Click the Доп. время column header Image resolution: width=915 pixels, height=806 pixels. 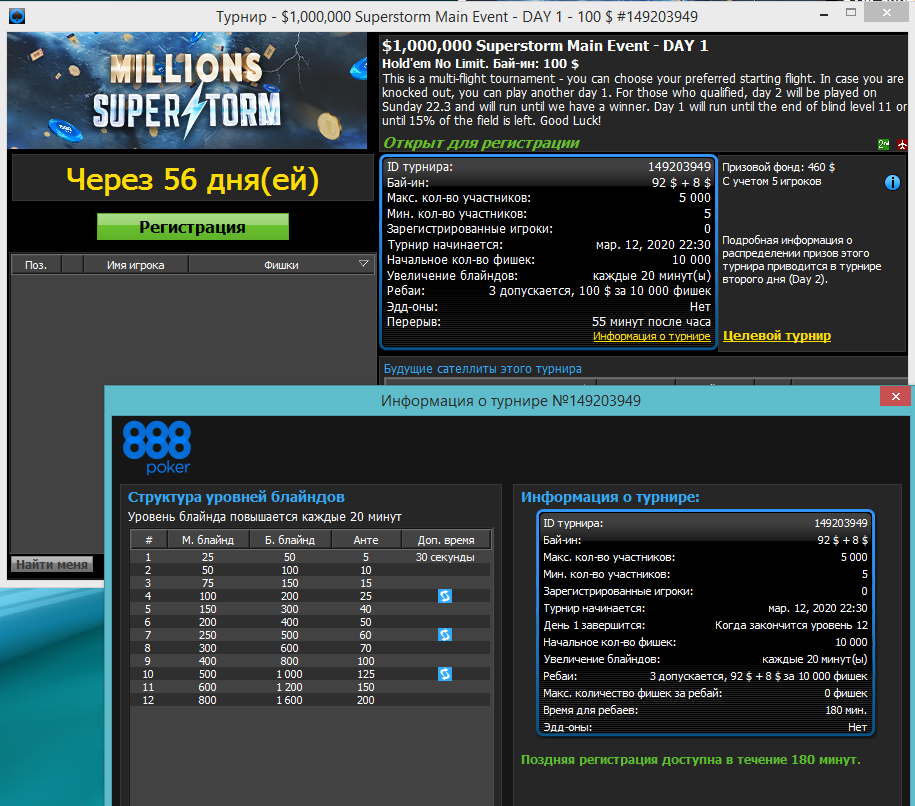[446, 540]
